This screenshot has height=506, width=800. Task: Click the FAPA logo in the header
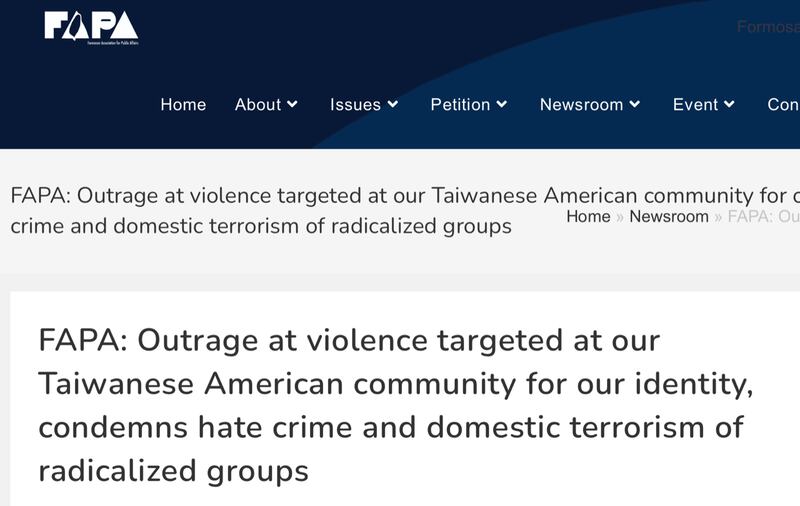(91, 27)
